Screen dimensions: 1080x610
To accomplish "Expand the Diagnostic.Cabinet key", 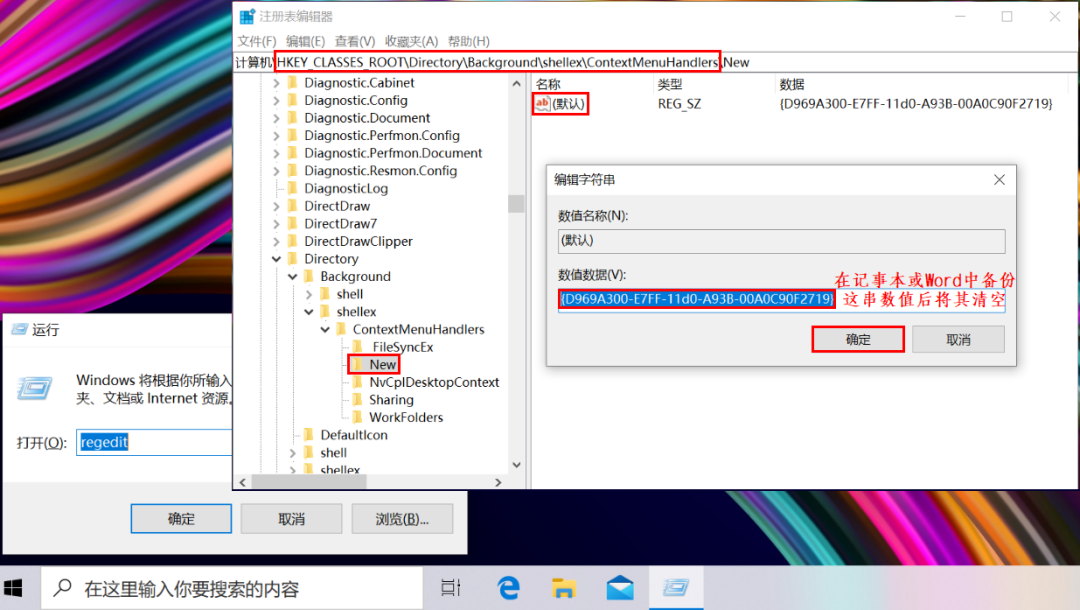I will click(x=277, y=83).
